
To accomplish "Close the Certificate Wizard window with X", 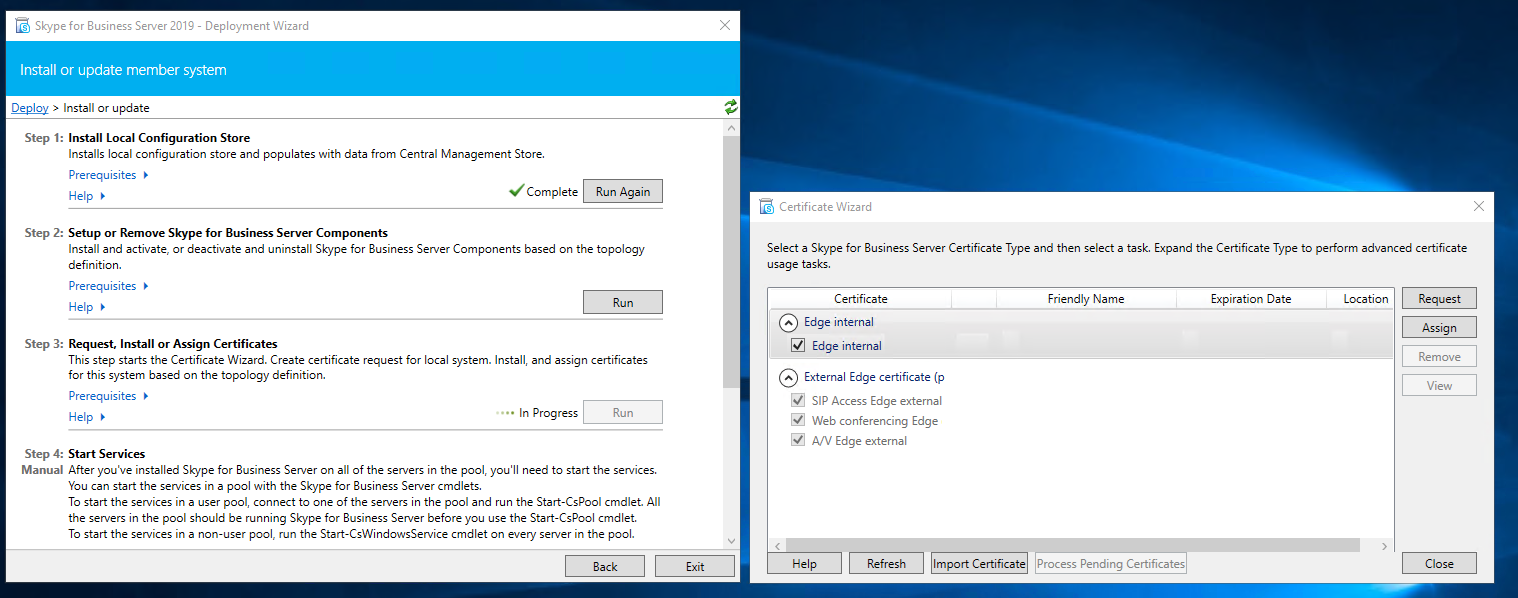I will [x=1479, y=207].
